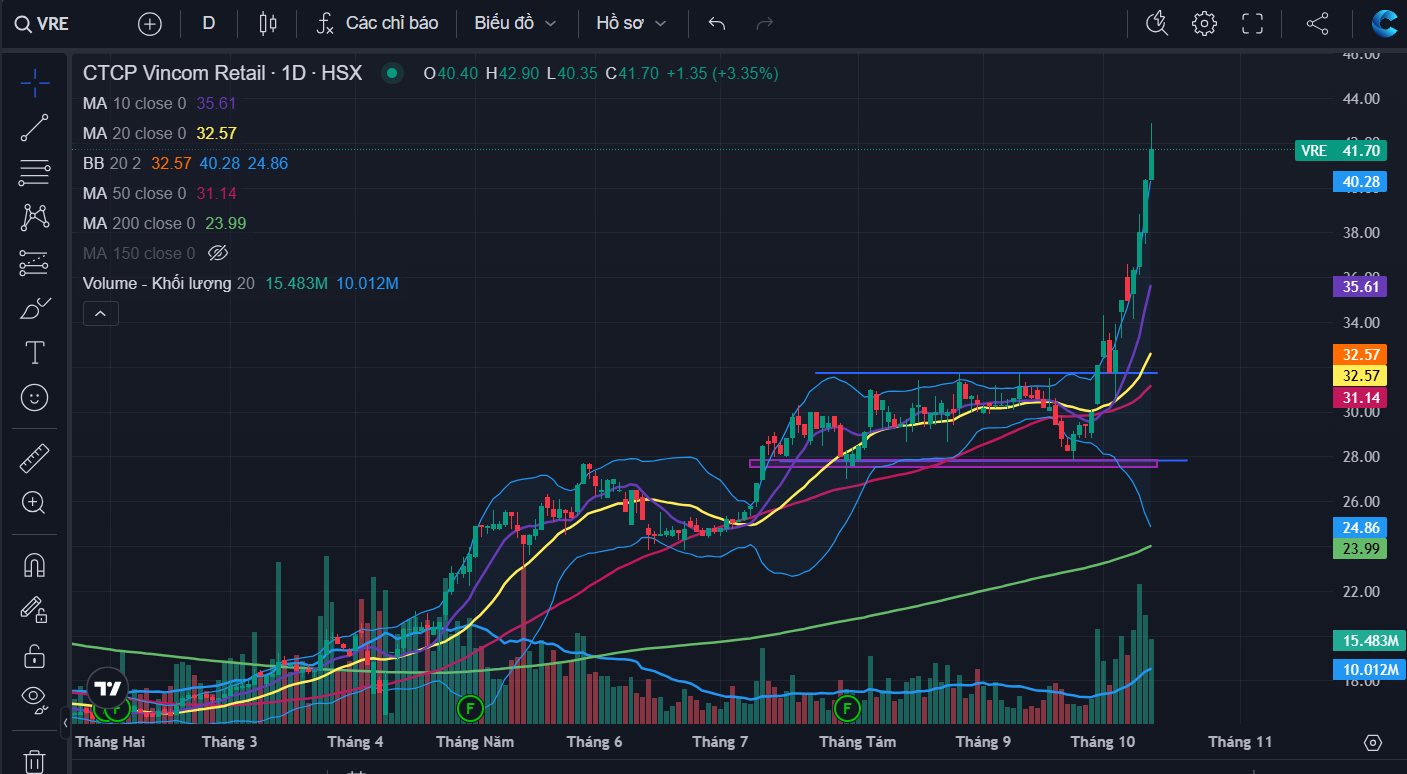Open the time axis settings gear
Screen dimensions: 1407x774
click(x=1373, y=742)
